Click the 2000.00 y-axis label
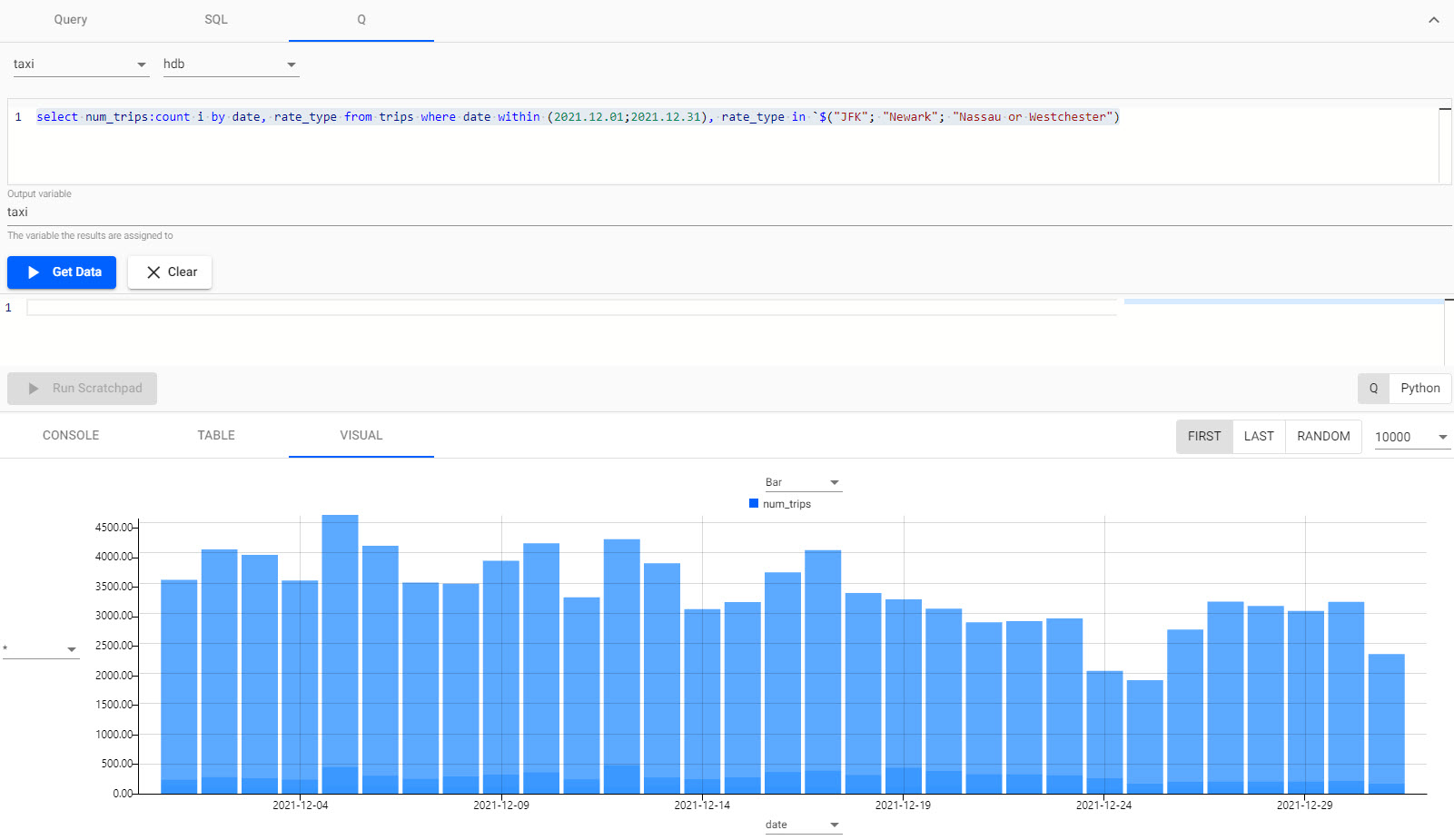The width and height of the screenshot is (1454, 840). click(114, 676)
